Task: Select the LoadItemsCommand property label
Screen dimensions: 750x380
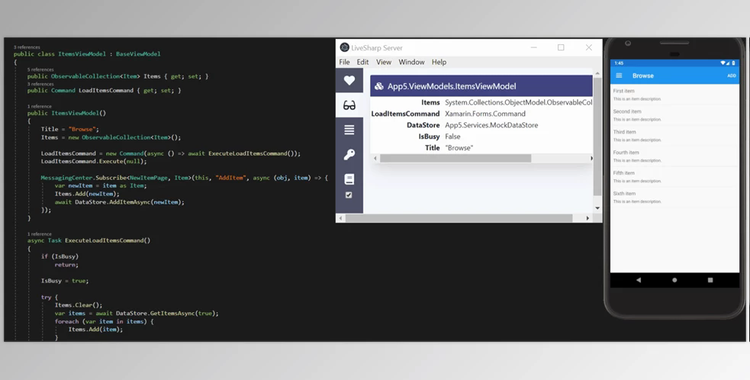Action: (x=406, y=114)
